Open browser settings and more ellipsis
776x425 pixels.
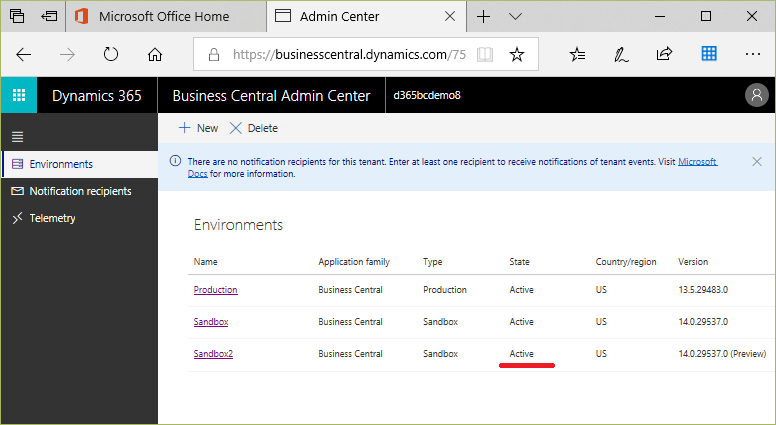click(x=752, y=54)
